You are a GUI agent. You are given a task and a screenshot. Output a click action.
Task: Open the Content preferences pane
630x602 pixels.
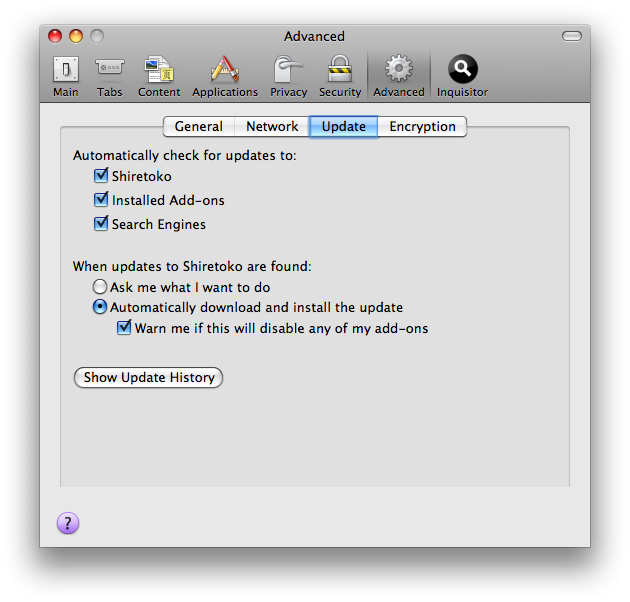pyautogui.click(x=159, y=76)
